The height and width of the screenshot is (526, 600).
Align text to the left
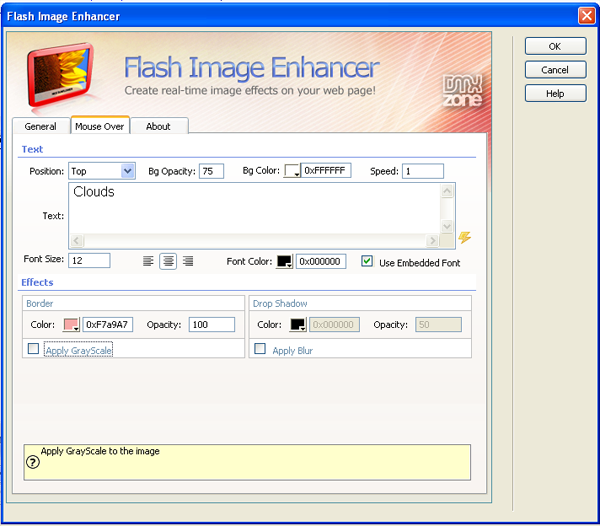pyautogui.click(x=148, y=262)
